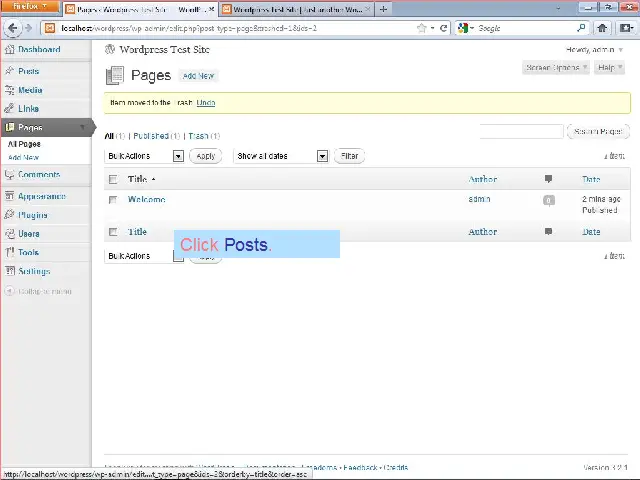640x480 pixels.
Task: Click the Add New button beside Pages heading
Action: [x=198, y=76]
